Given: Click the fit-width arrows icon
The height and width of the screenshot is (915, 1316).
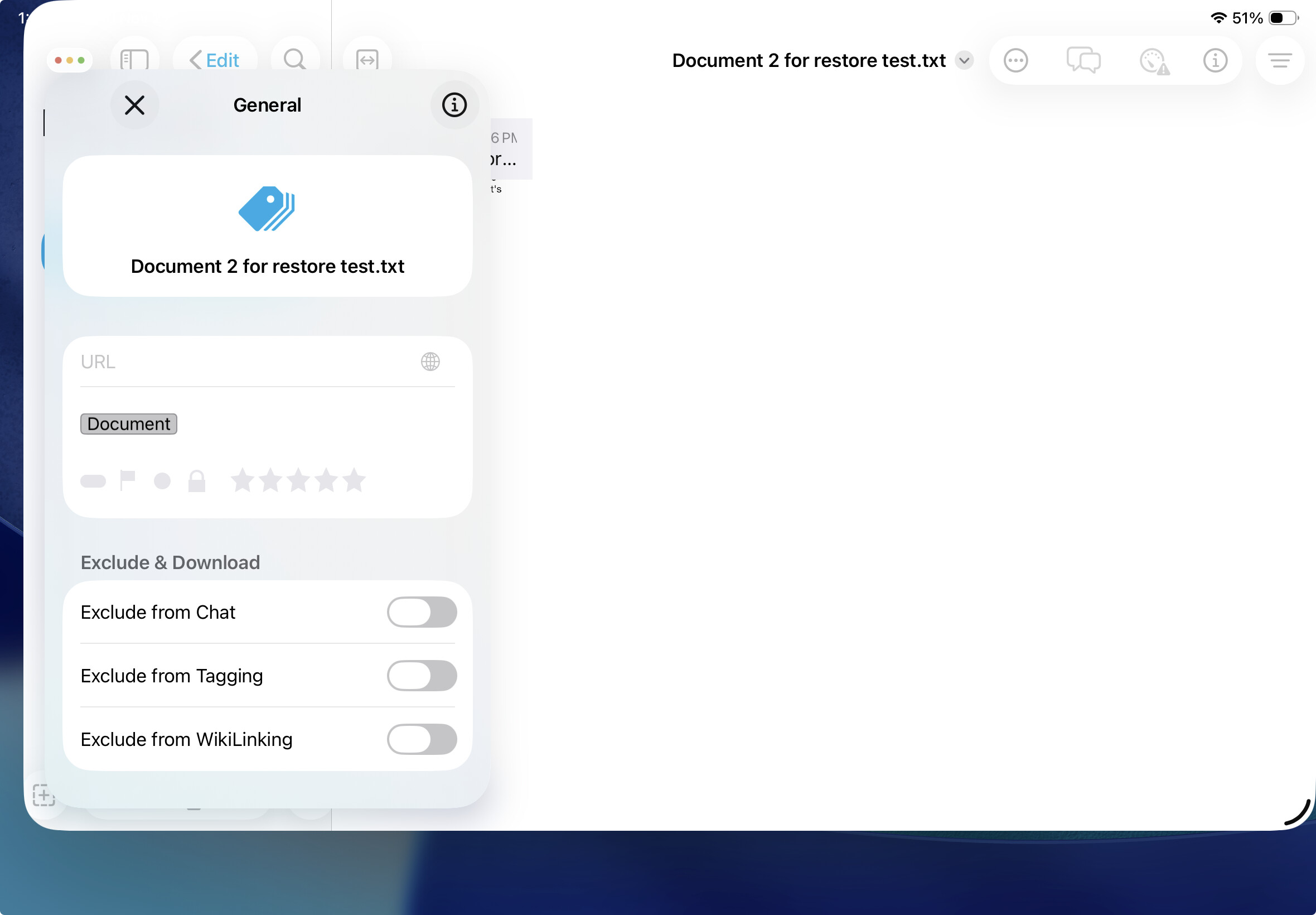Looking at the screenshot, I should coord(367,60).
